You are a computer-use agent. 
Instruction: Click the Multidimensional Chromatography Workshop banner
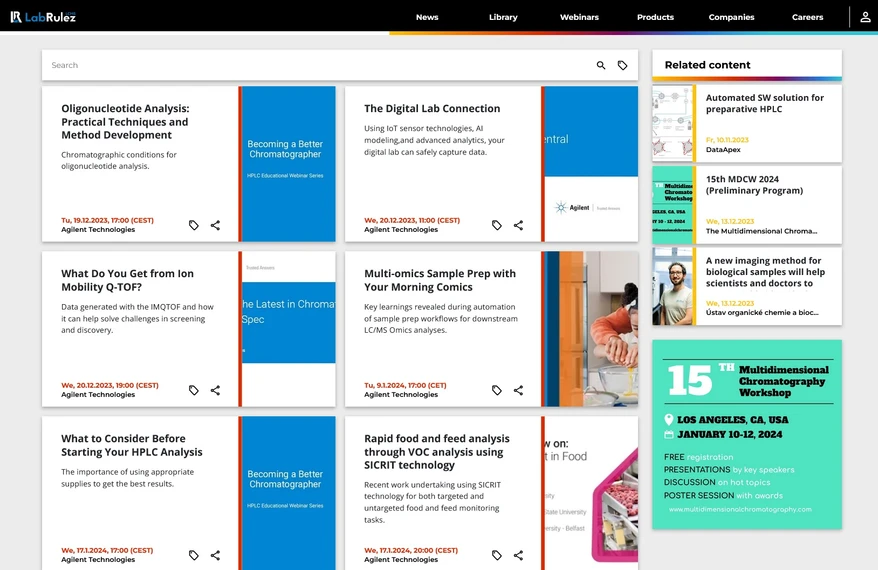746,434
